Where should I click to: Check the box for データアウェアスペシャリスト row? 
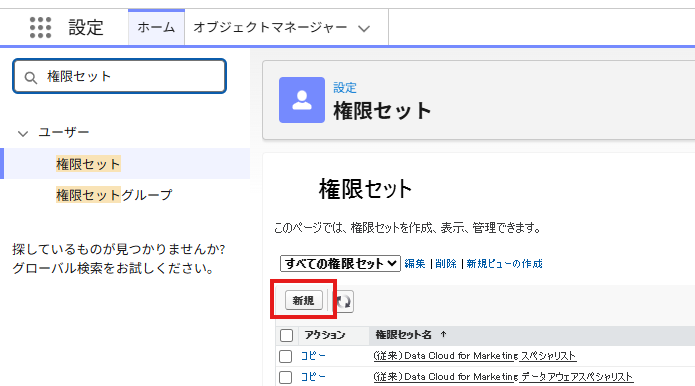tap(285, 378)
